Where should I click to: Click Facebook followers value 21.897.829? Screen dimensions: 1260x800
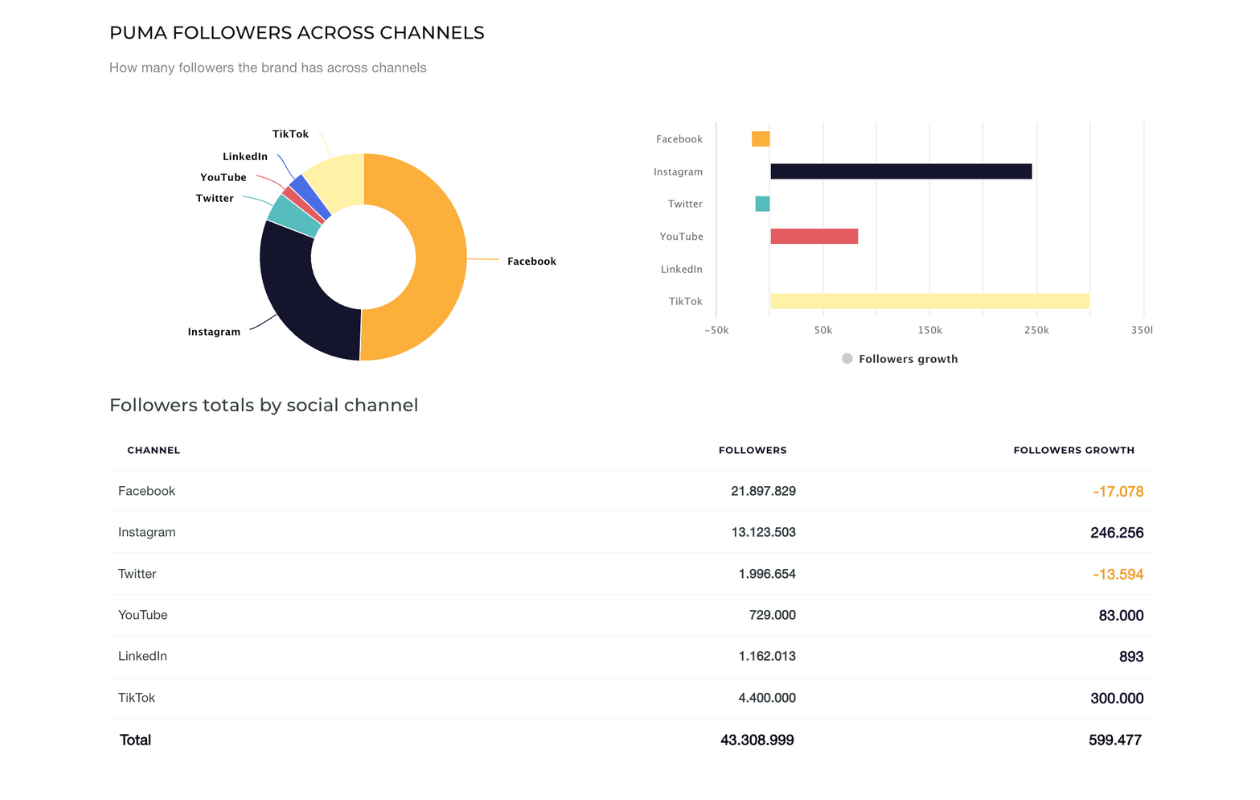click(763, 491)
